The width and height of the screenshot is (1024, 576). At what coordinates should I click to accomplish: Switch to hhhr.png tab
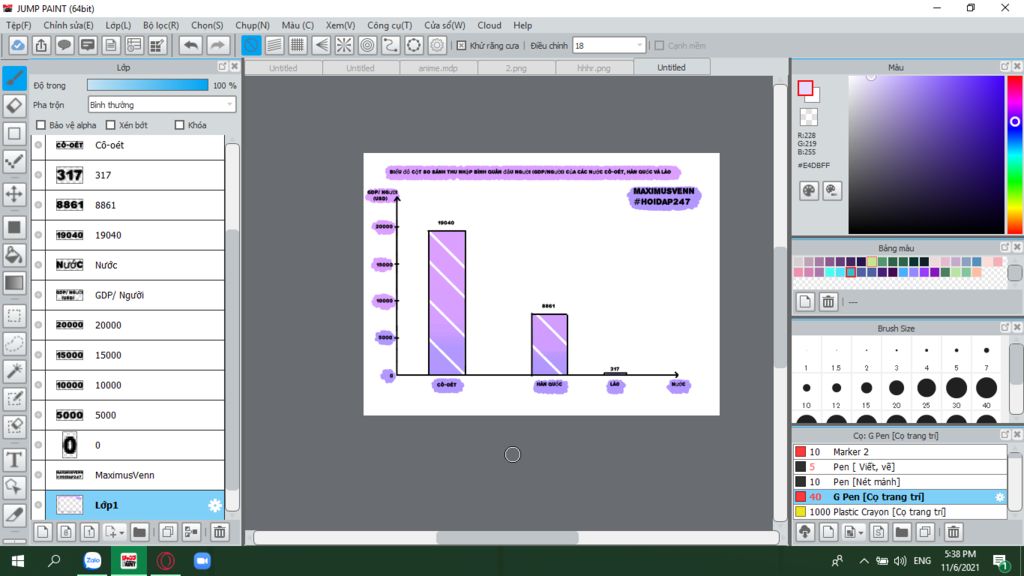click(x=594, y=68)
